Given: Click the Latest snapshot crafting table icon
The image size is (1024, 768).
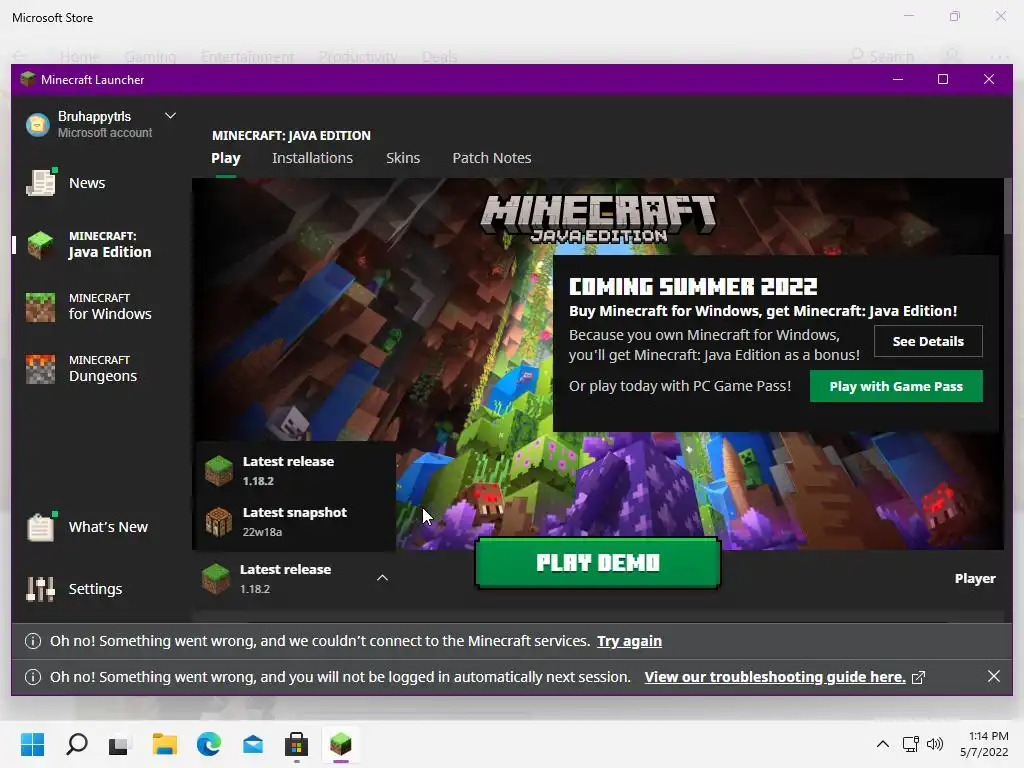Looking at the screenshot, I should pyautogui.click(x=219, y=522).
